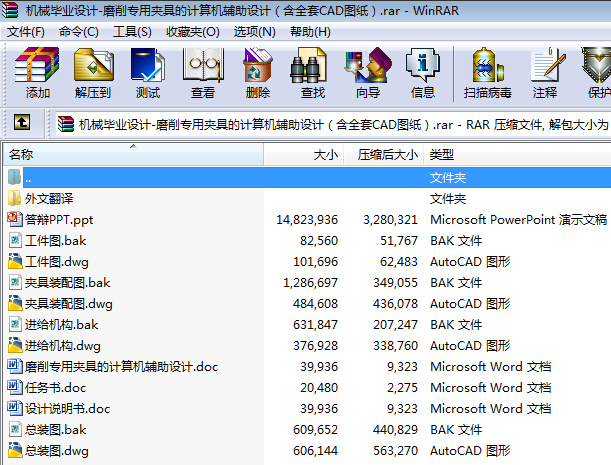Viewport: 611px width, 465px height.
Task: Select file 进给机构.bak
Action: coord(61,325)
